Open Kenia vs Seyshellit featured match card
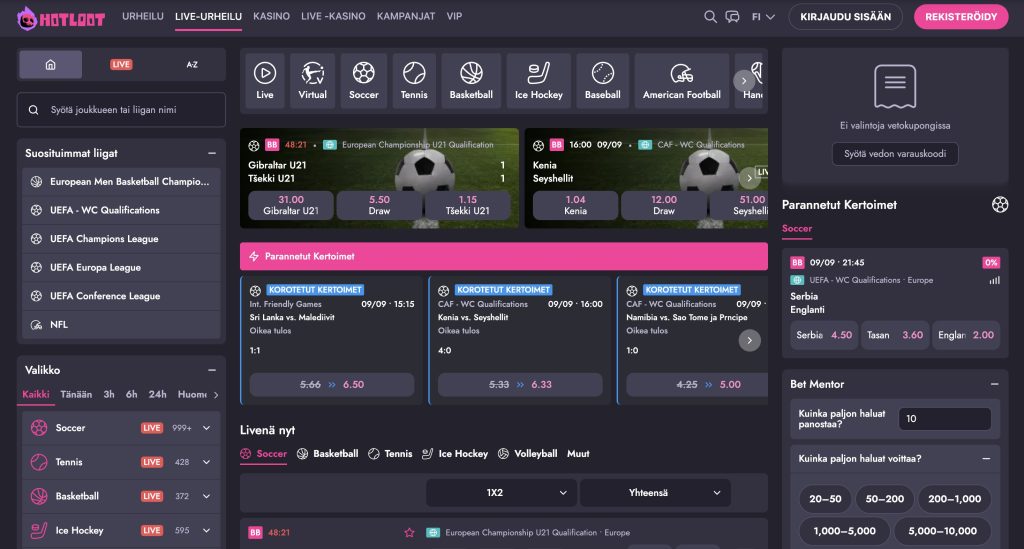The width and height of the screenshot is (1024, 549). [x=647, y=178]
